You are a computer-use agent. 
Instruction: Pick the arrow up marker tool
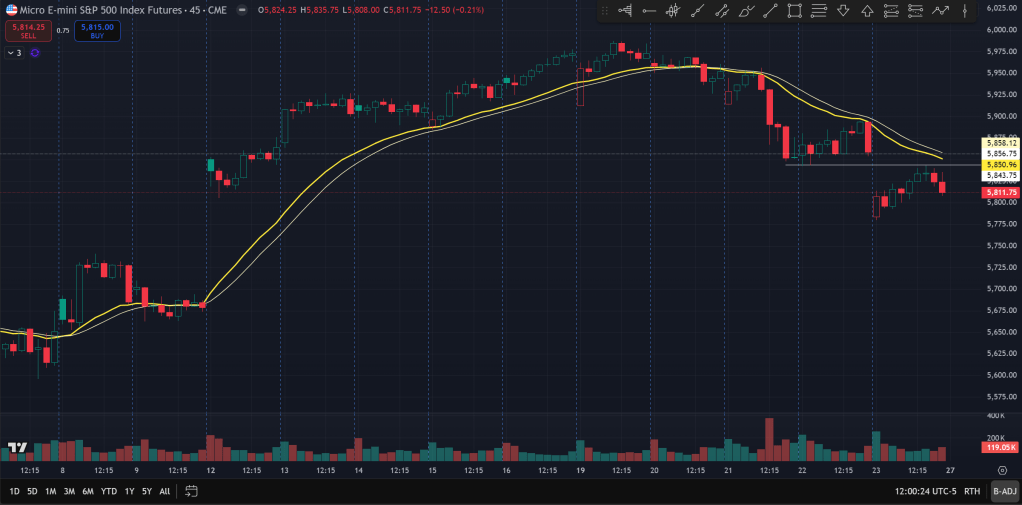pos(867,11)
